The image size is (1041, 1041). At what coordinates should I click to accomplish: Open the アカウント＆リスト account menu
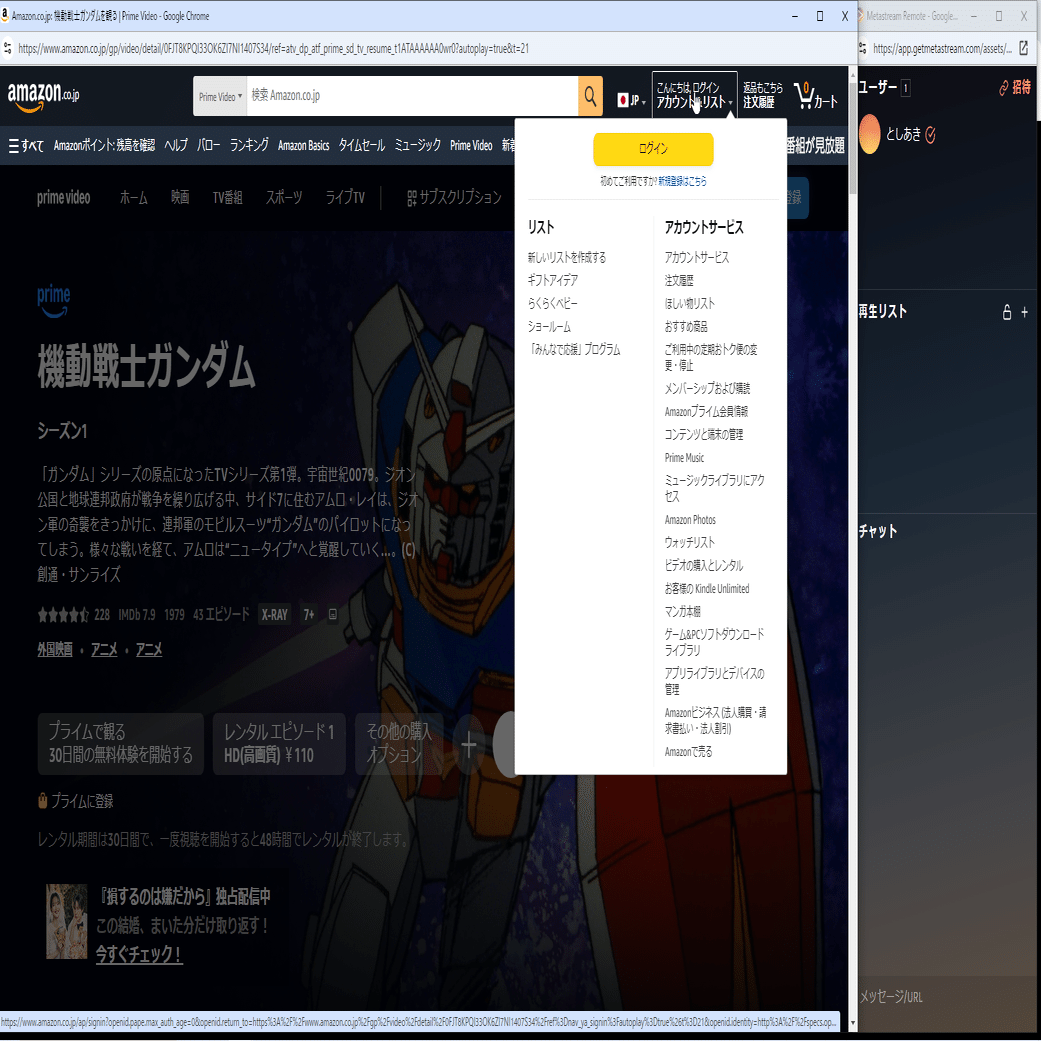coord(694,96)
